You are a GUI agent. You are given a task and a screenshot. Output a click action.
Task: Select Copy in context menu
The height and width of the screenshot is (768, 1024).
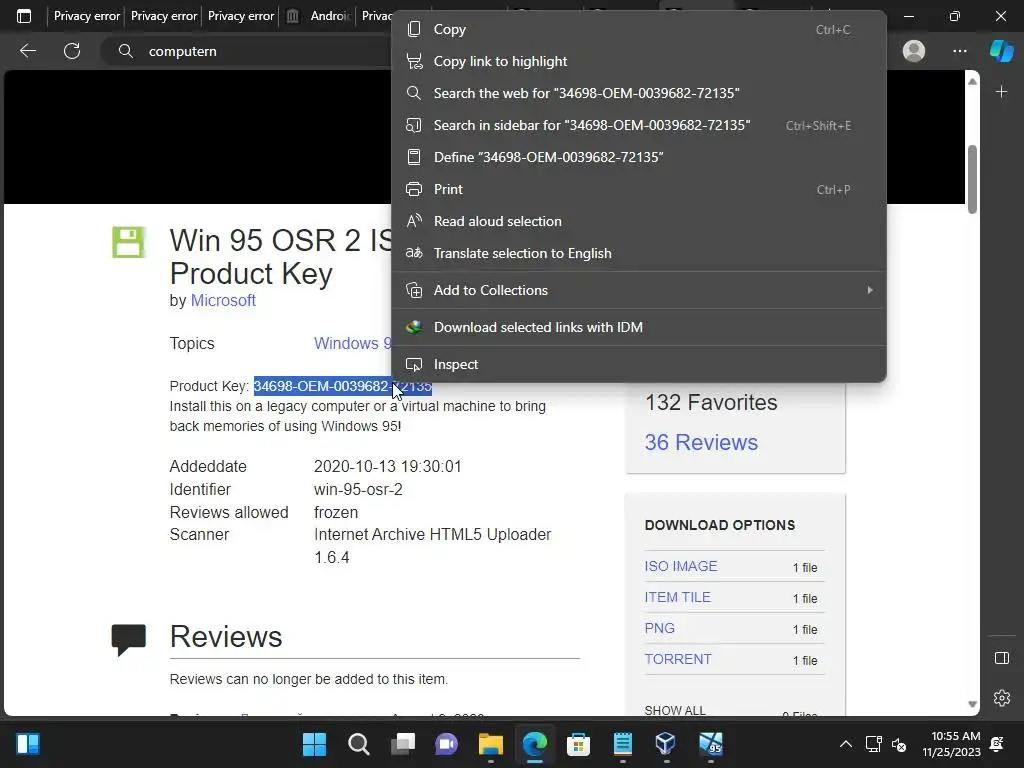[x=639, y=29]
